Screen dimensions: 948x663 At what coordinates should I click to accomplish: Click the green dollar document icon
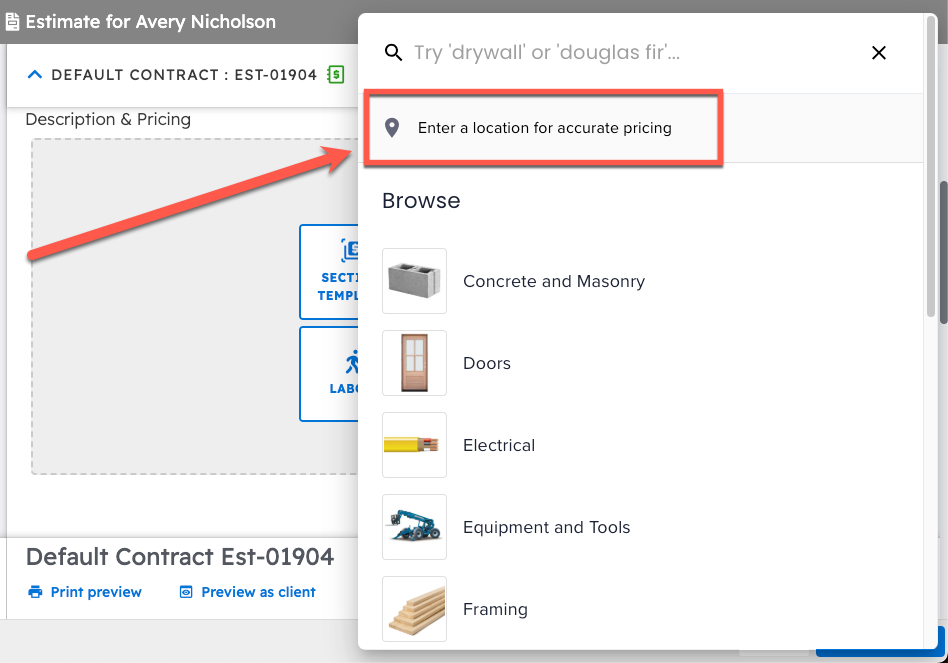(336, 74)
